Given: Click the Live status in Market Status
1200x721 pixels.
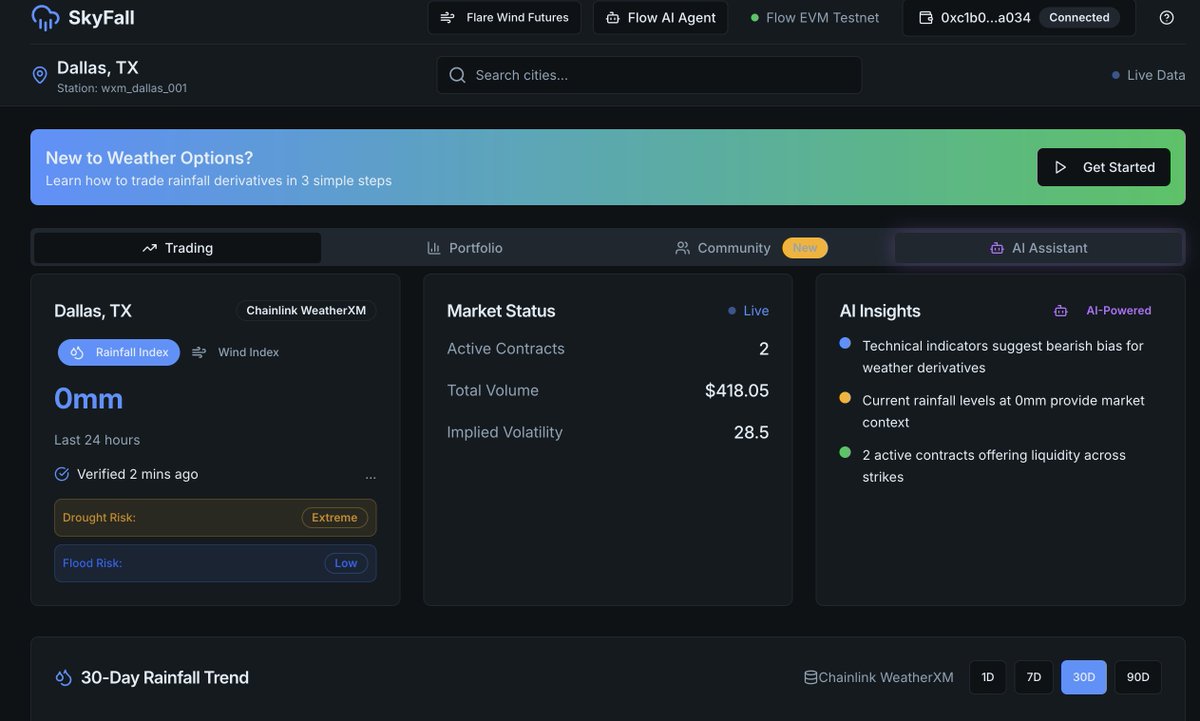Looking at the screenshot, I should [749, 311].
